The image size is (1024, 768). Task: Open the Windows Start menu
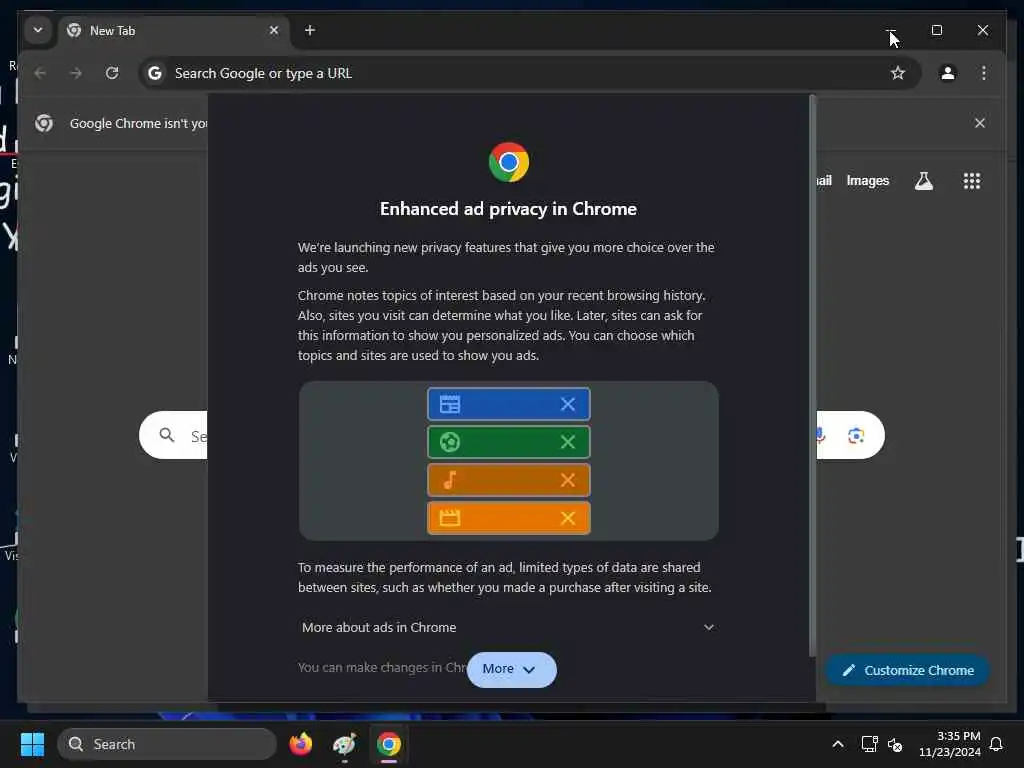point(32,744)
